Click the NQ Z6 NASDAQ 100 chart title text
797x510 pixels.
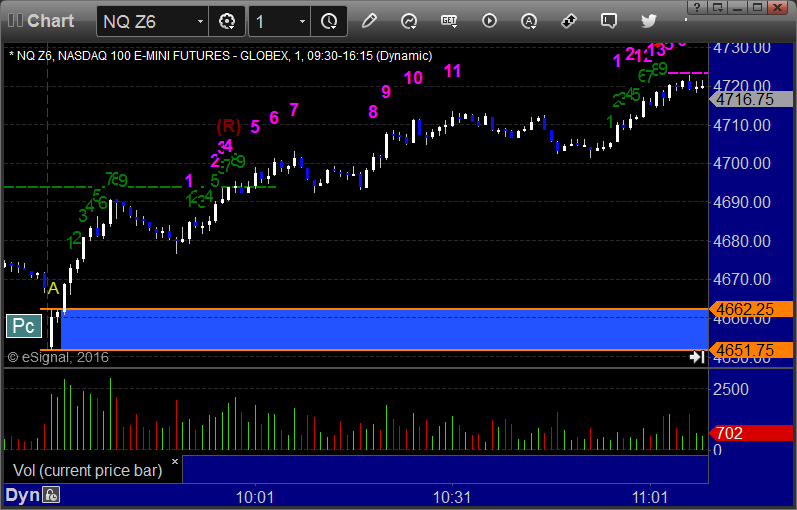pos(221,55)
